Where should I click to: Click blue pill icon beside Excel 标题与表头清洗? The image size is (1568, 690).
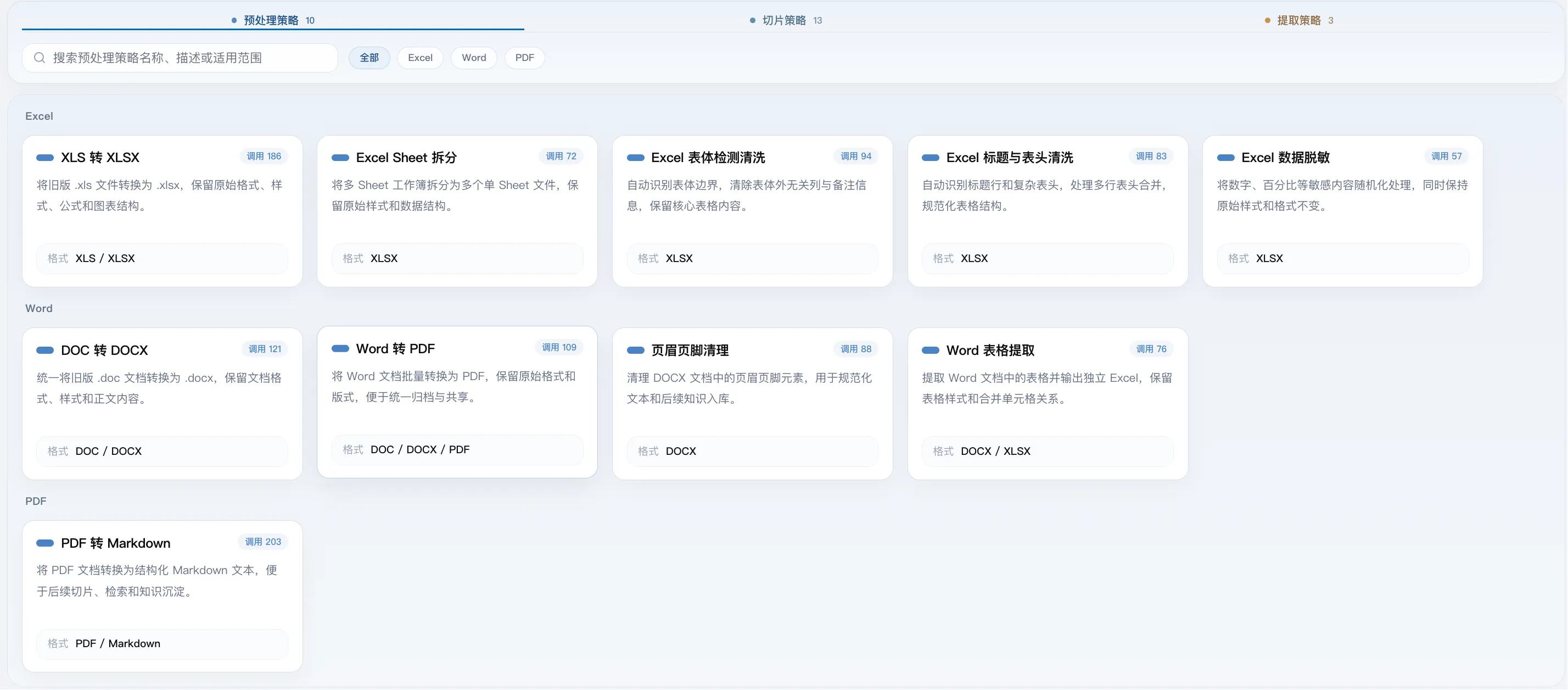[x=931, y=158]
